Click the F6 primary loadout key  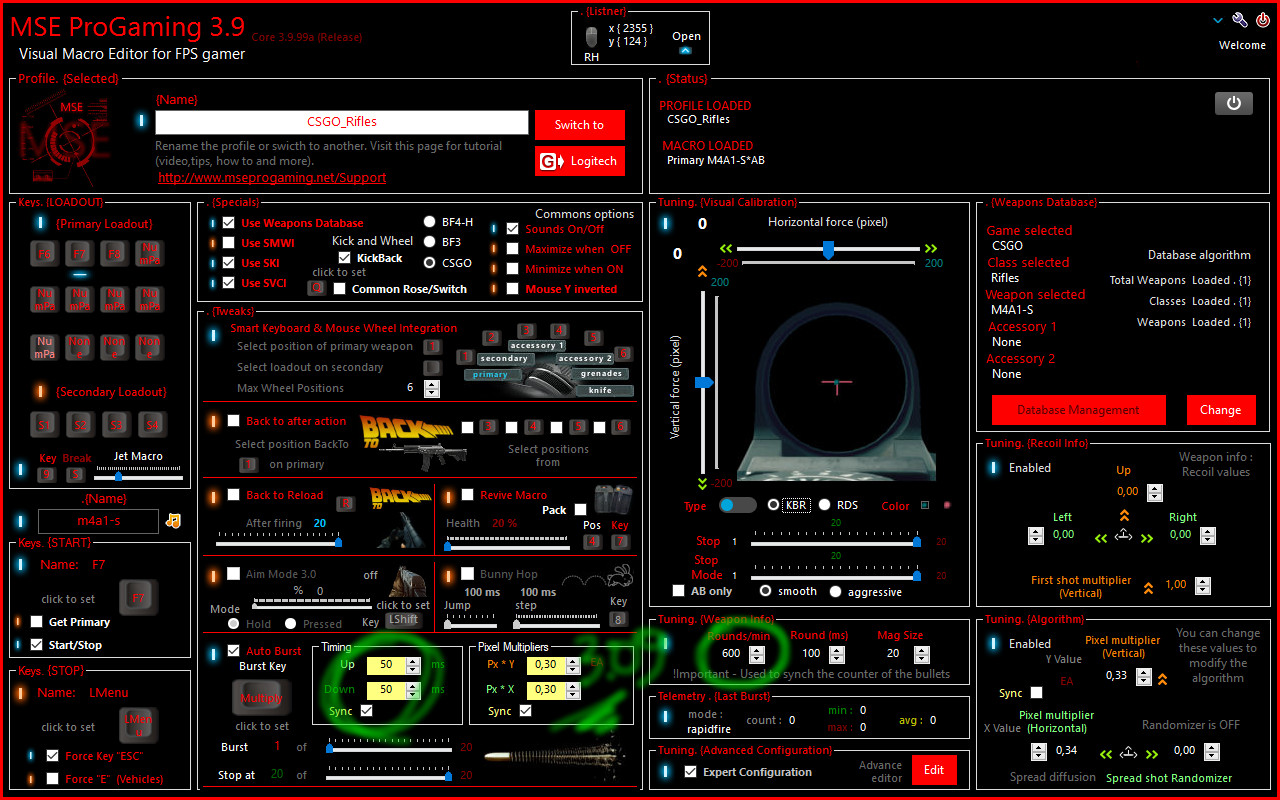click(44, 253)
